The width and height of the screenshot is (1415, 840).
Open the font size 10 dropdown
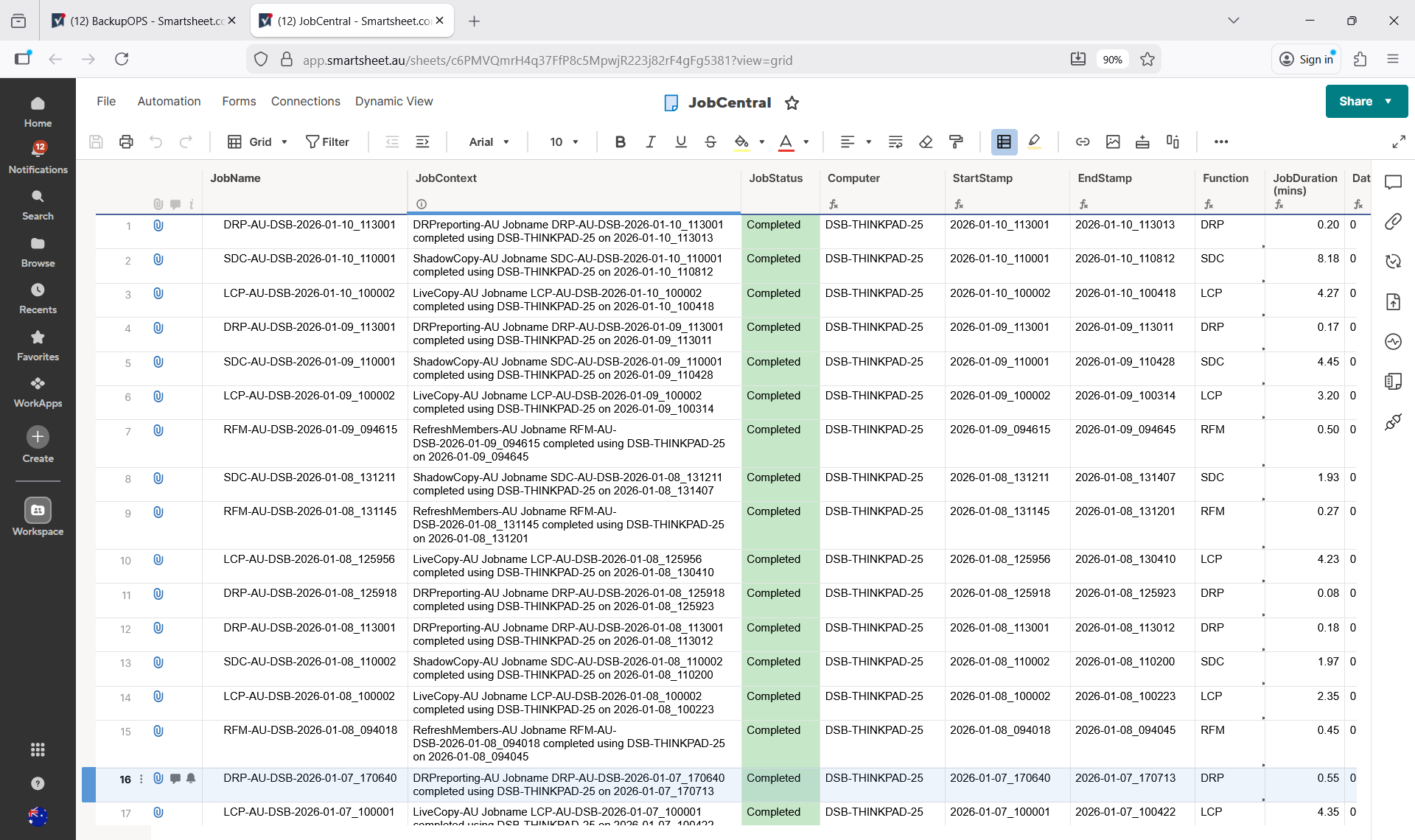[564, 141]
